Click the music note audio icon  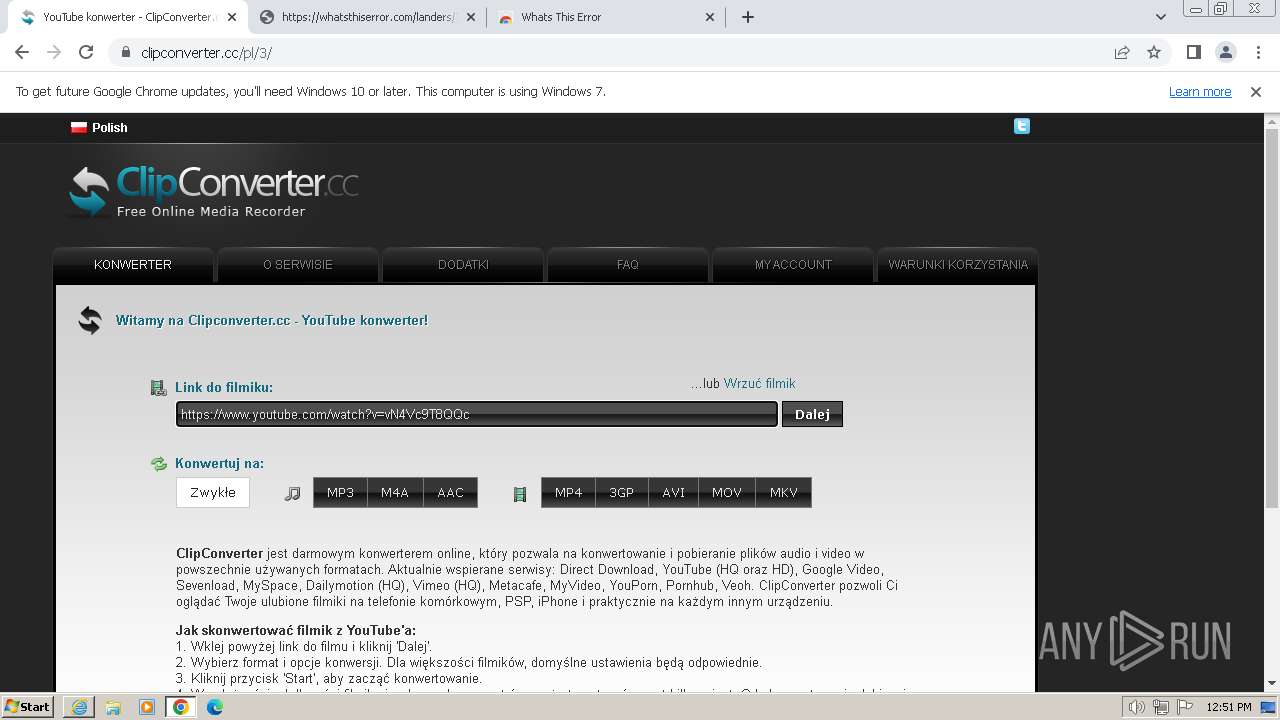(x=292, y=494)
